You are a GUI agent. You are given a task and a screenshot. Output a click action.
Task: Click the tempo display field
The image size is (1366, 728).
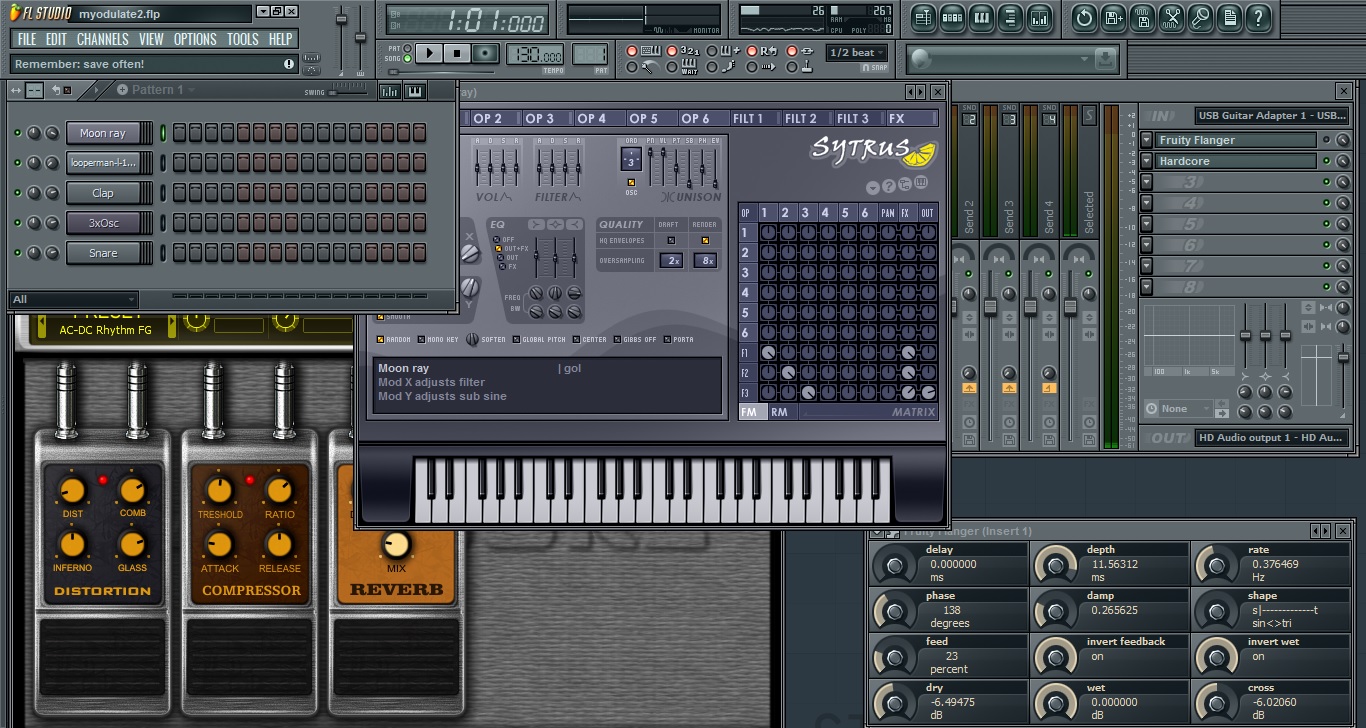click(535, 54)
